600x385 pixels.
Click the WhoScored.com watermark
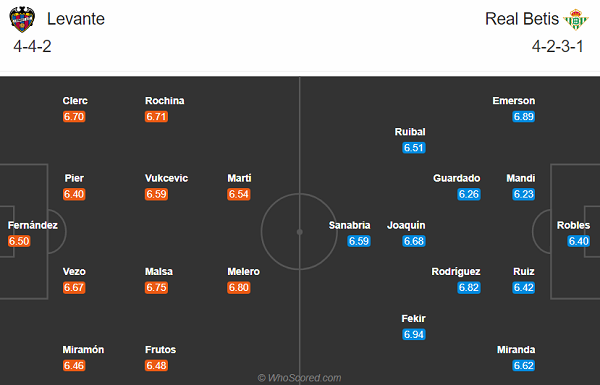pyautogui.click(x=300, y=378)
